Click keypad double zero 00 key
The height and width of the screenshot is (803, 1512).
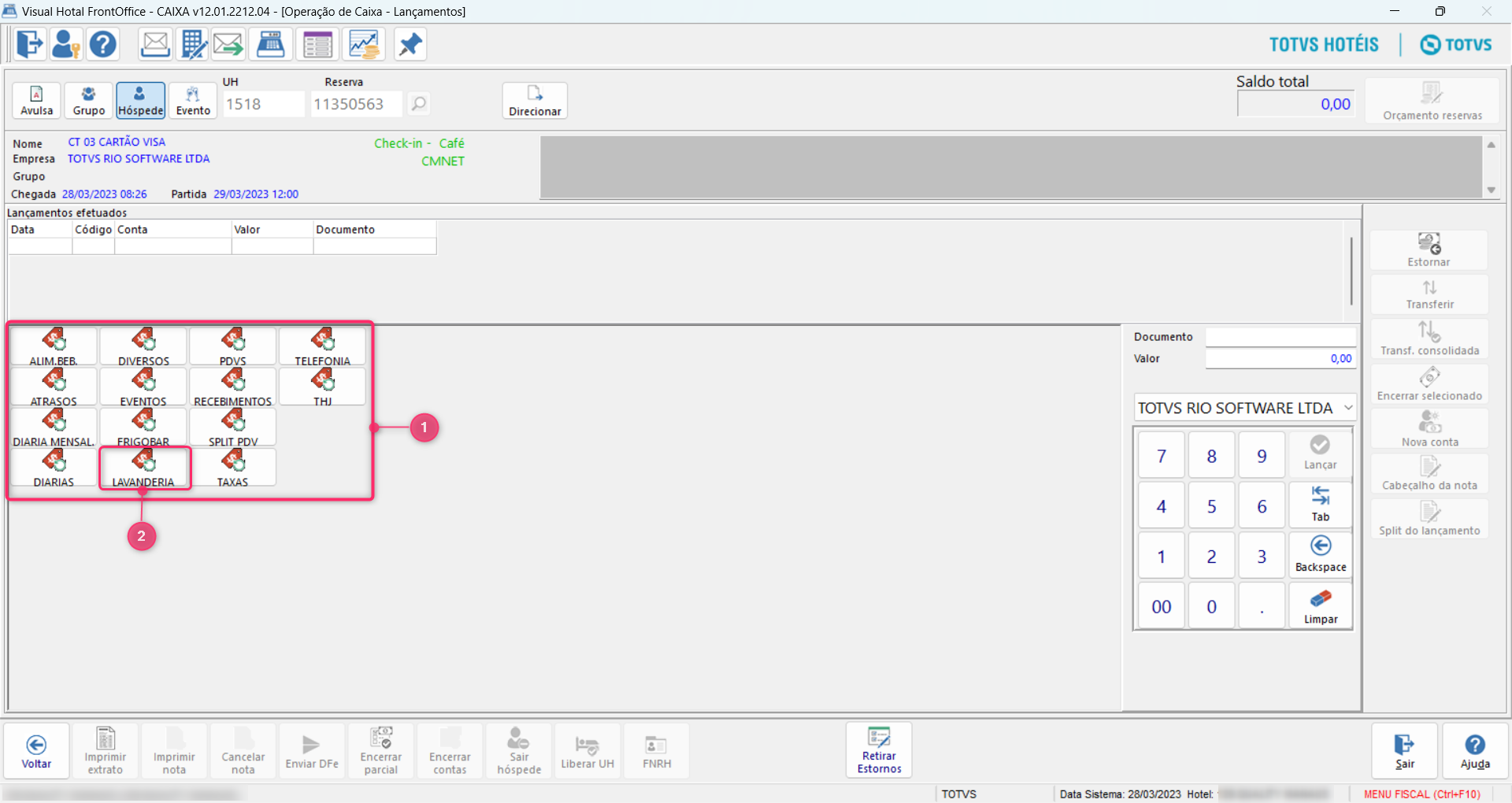[x=1162, y=606]
